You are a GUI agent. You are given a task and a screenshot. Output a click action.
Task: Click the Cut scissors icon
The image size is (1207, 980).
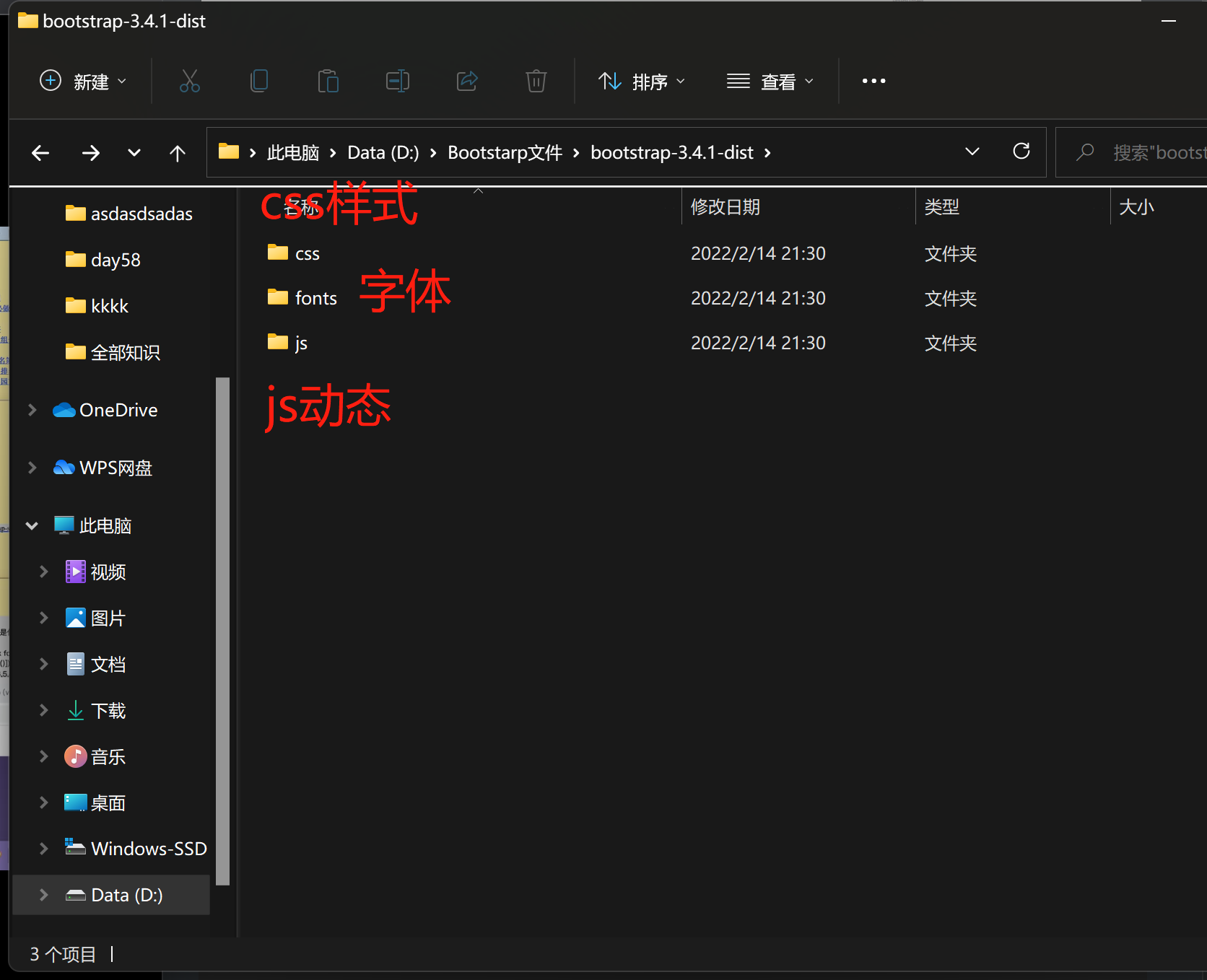pos(189,81)
